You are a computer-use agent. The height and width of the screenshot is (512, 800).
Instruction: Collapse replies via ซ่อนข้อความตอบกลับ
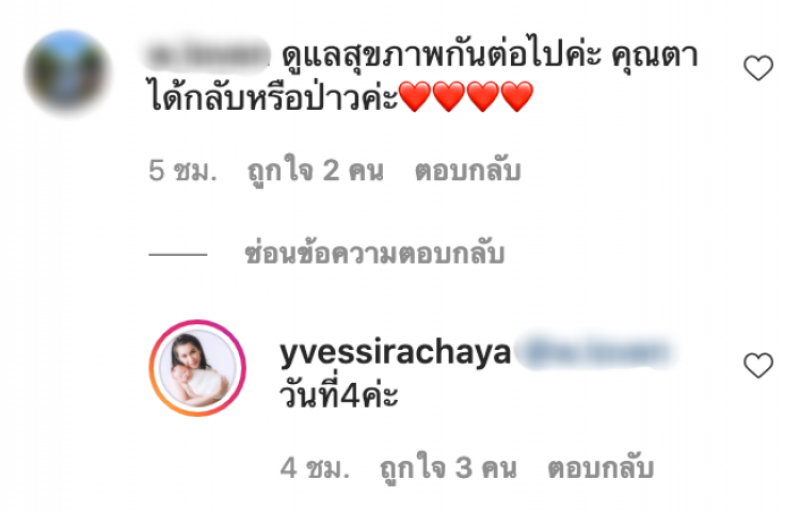(x=374, y=253)
